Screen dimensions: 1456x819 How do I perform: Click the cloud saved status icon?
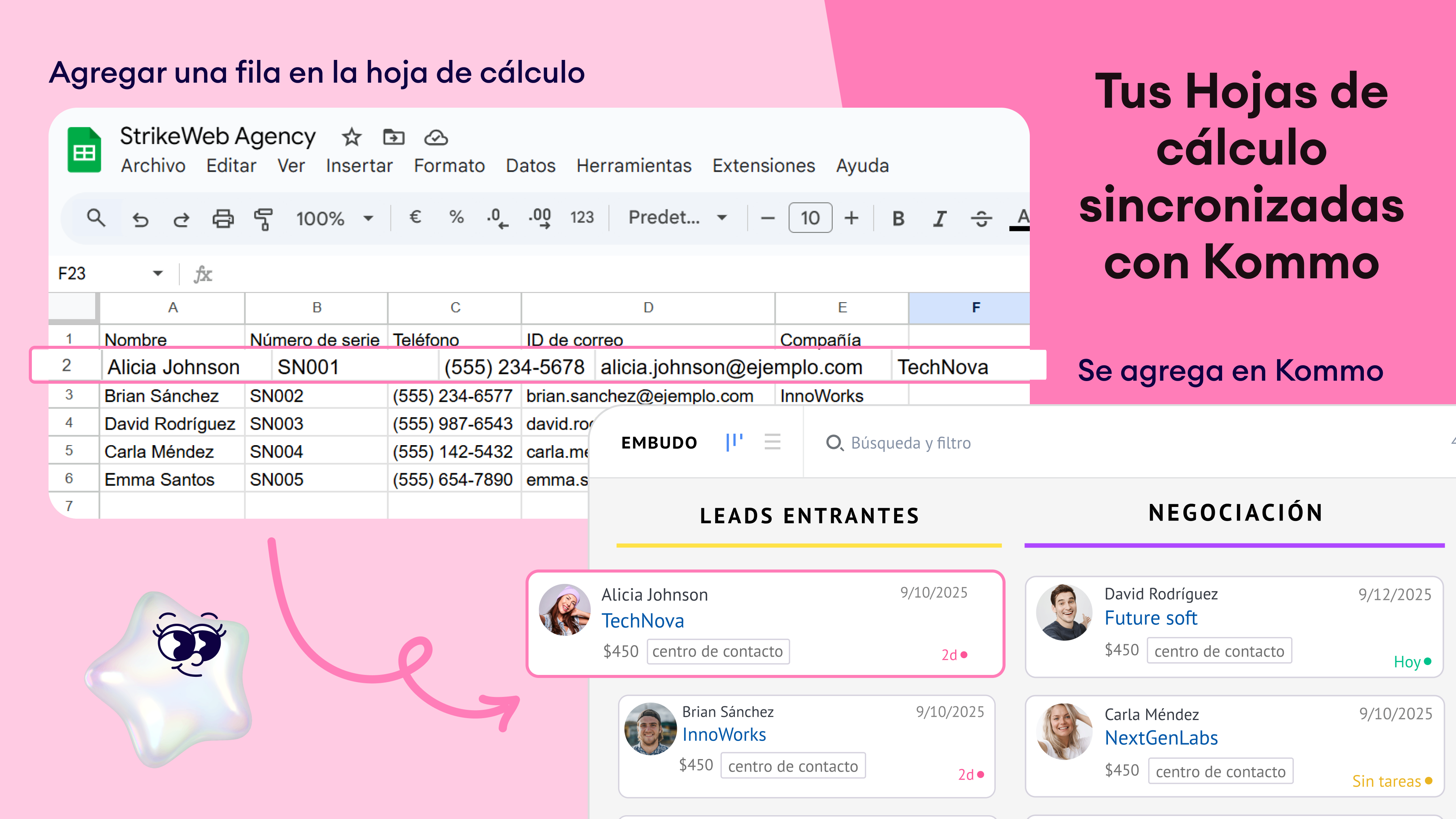tap(436, 137)
